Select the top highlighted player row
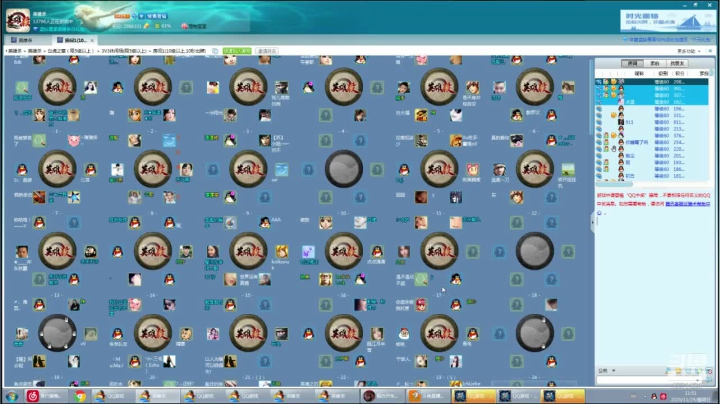The height and width of the screenshot is (404, 720). point(652,82)
